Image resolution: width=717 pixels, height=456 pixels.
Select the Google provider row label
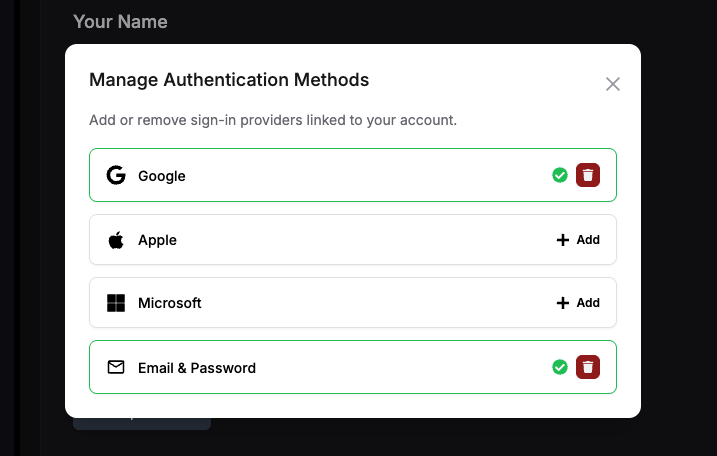[162, 176]
